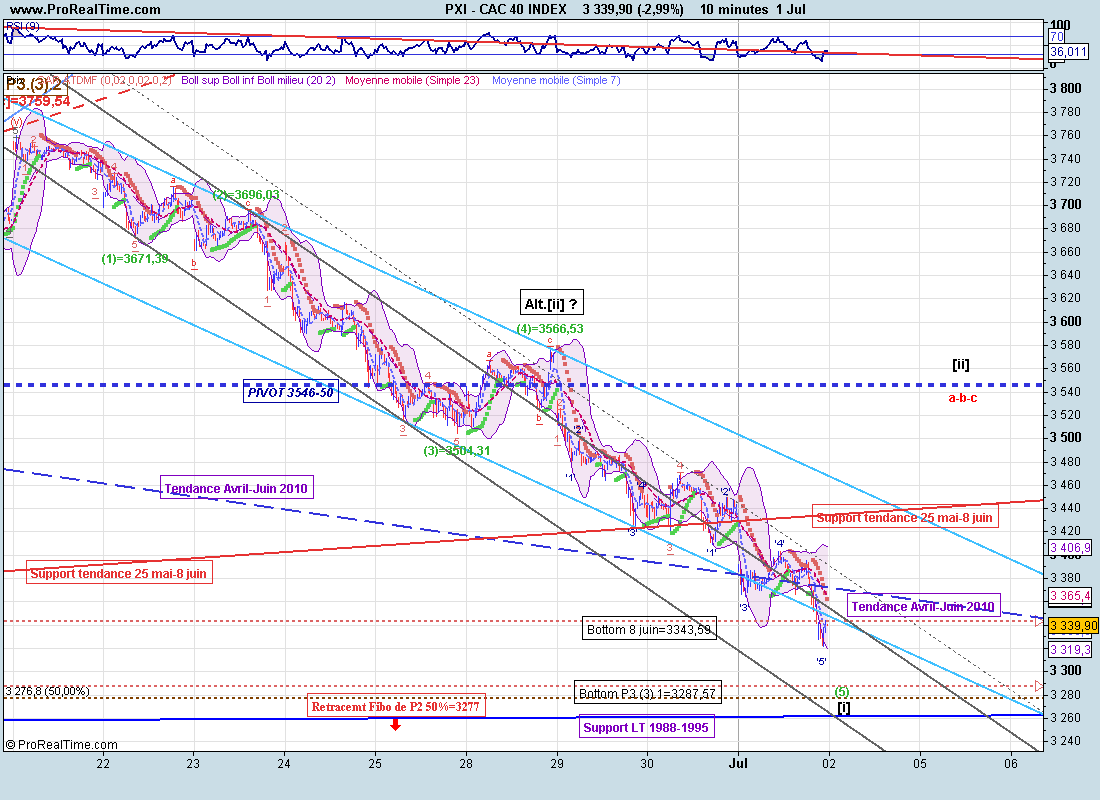Select 'Boll sup Boll inf Boll milieu (20 2)' legend

[x=260, y=80]
